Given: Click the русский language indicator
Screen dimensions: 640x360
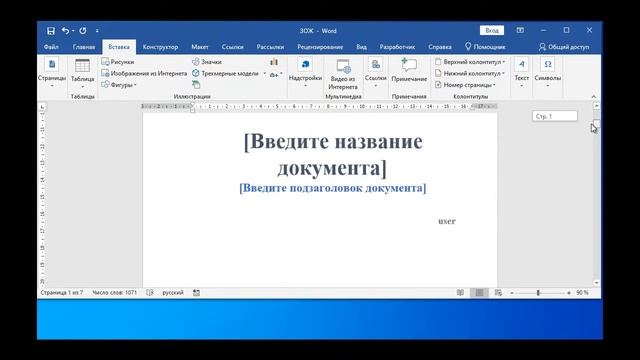Looking at the screenshot, I should (173, 293).
